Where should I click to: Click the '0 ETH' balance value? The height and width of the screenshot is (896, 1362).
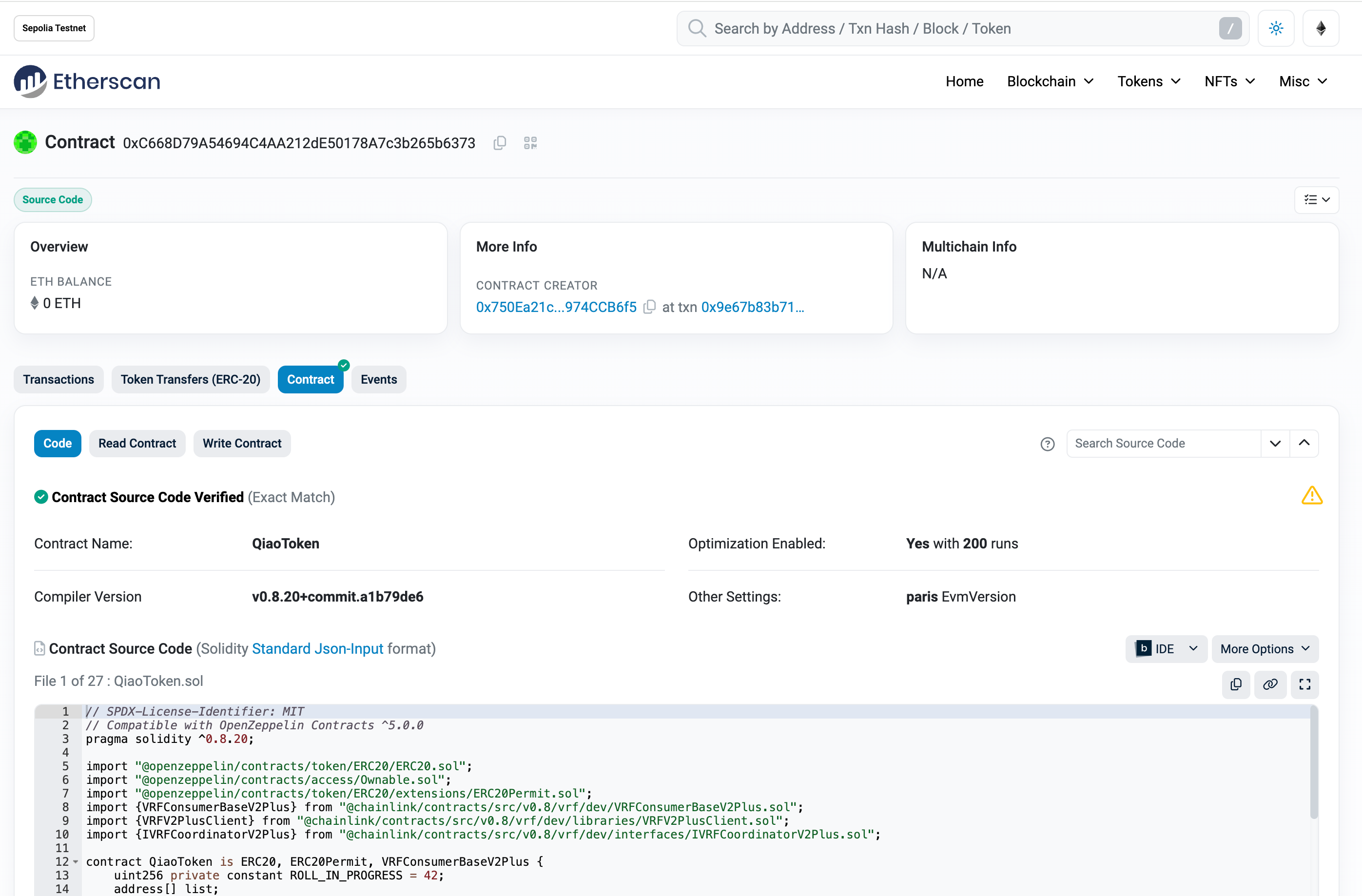pyautogui.click(x=62, y=303)
